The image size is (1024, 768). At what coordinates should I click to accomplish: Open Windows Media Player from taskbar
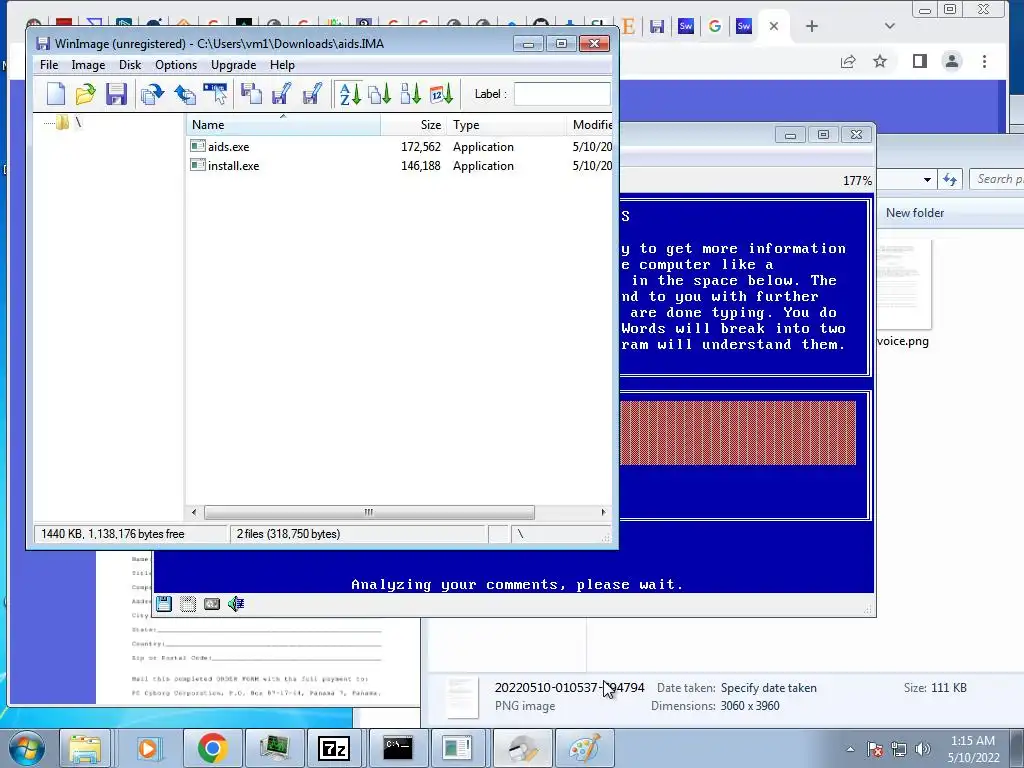click(x=148, y=748)
